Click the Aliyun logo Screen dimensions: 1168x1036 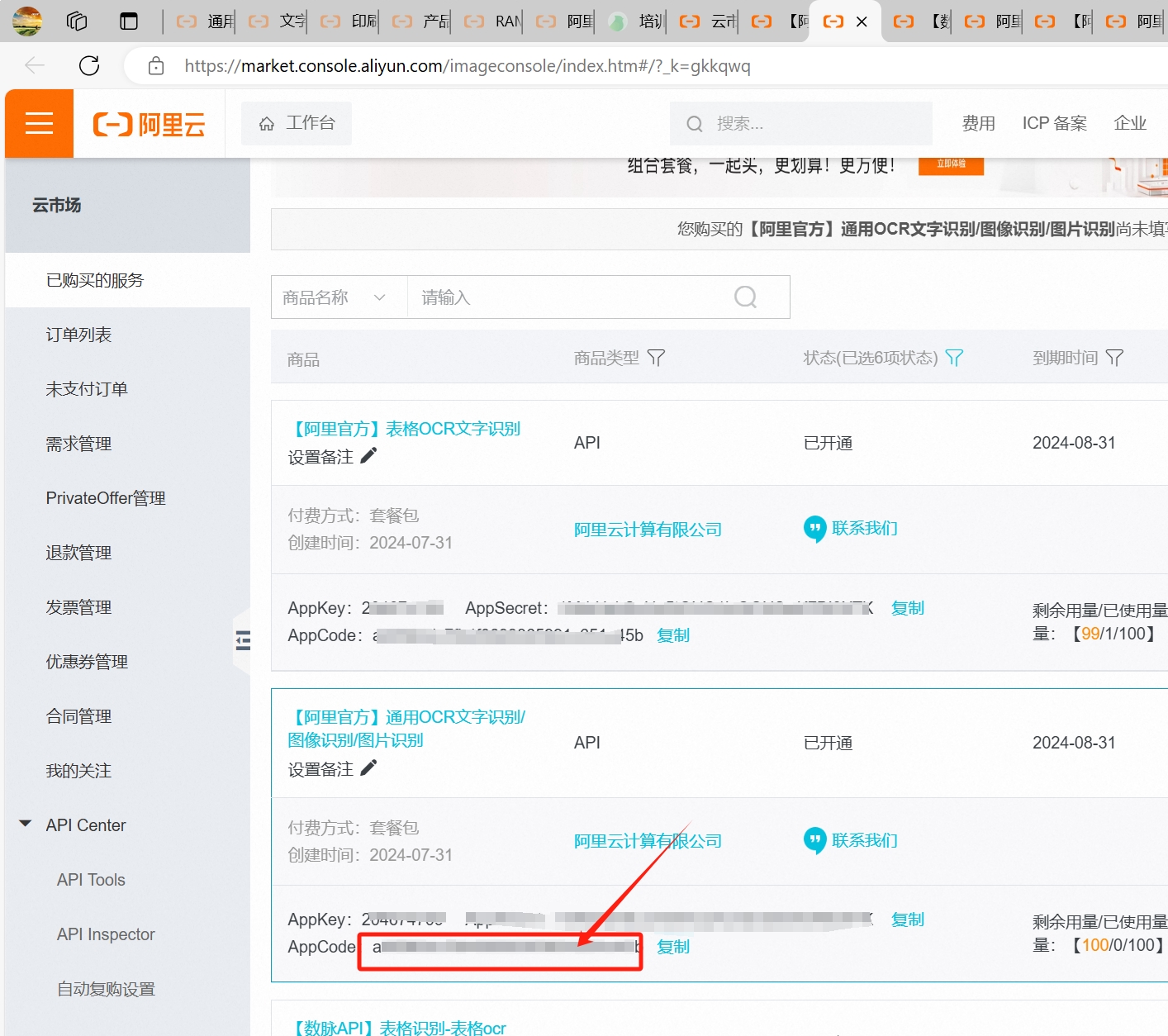pos(149,125)
